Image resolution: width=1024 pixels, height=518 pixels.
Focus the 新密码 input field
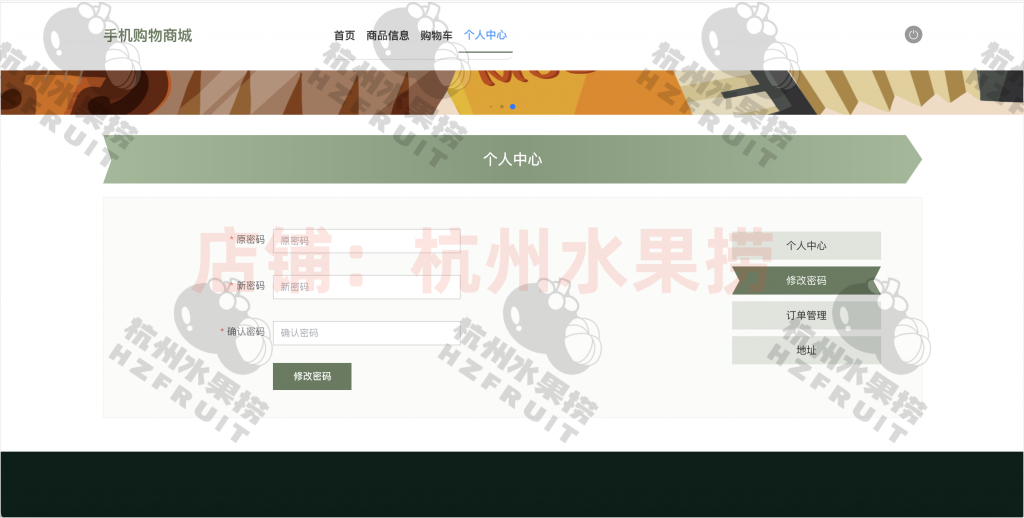(x=366, y=287)
